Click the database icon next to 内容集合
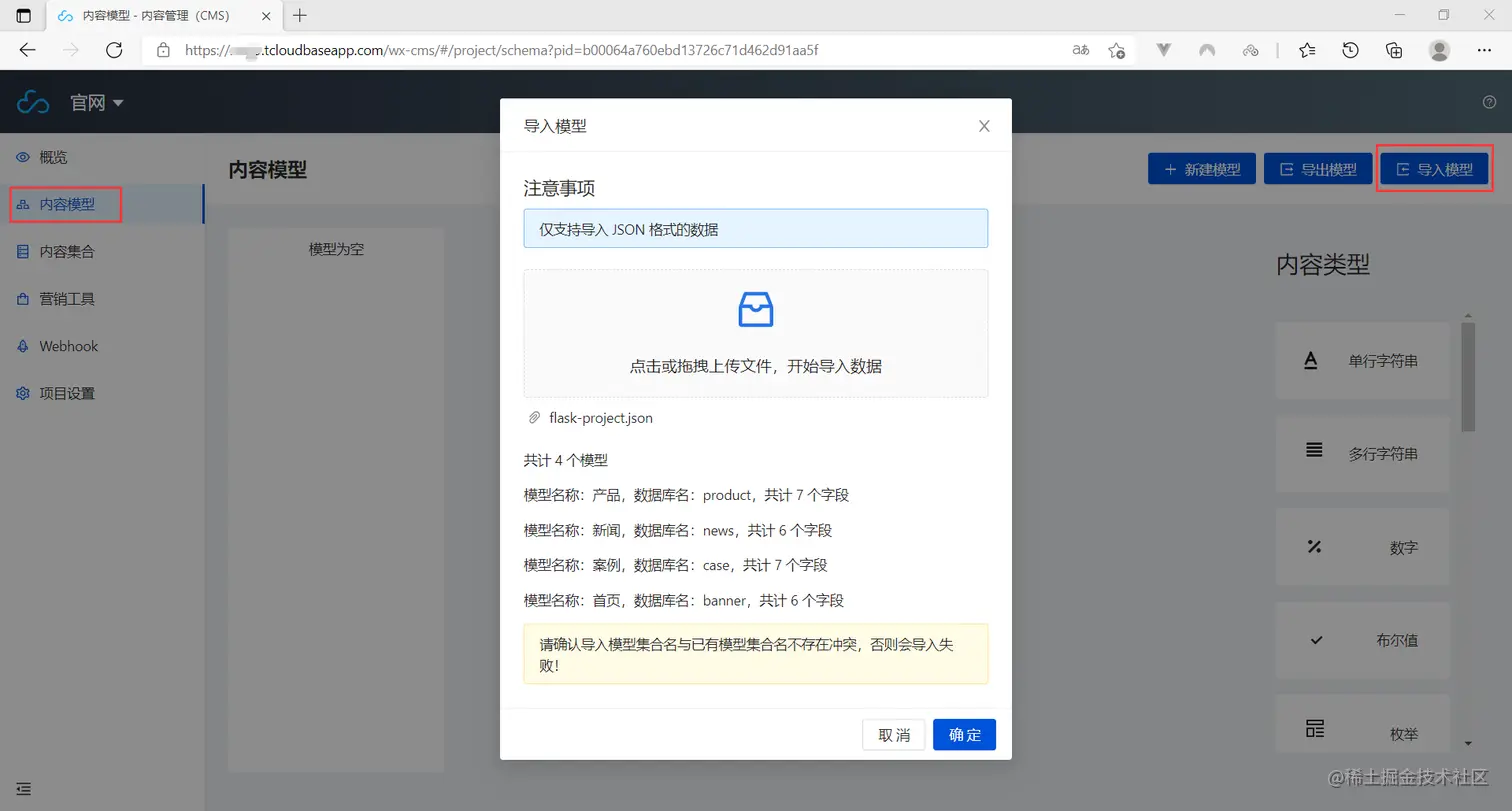 click(x=23, y=251)
